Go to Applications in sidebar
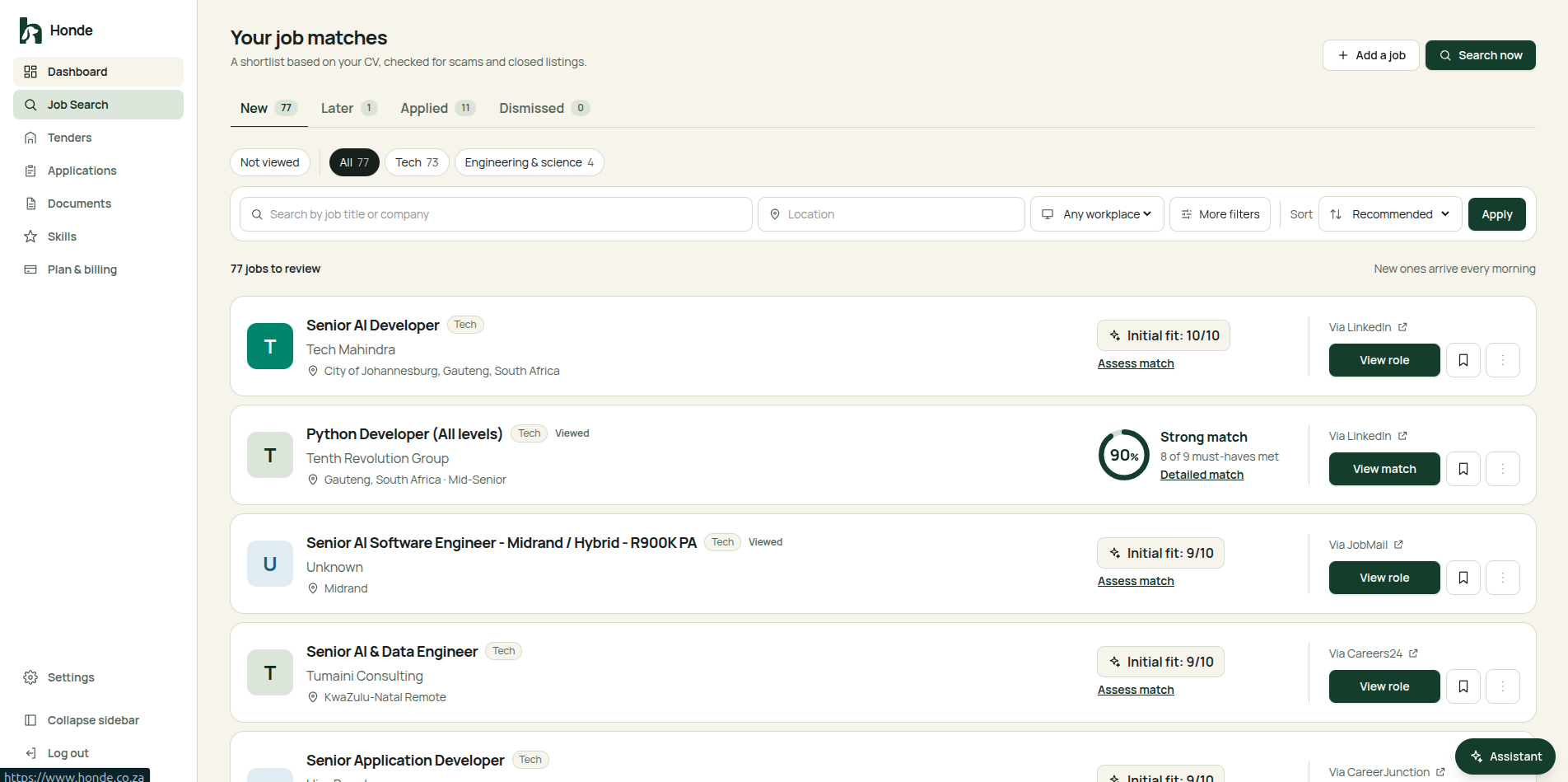Screen dimensions: 1568x782 pyautogui.click(x=98, y=171)
